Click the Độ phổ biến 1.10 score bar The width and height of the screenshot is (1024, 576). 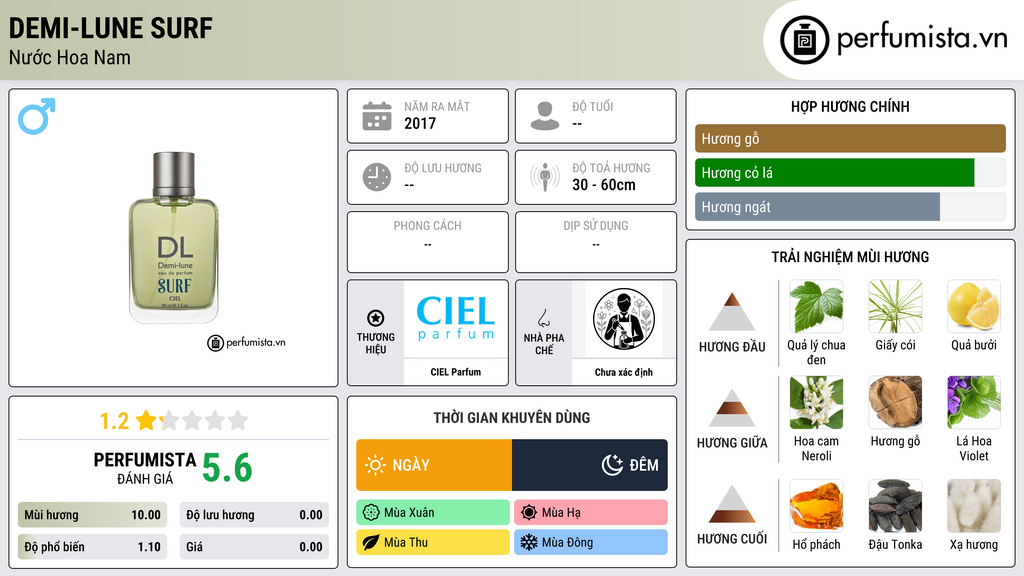[x=92, y=547]
